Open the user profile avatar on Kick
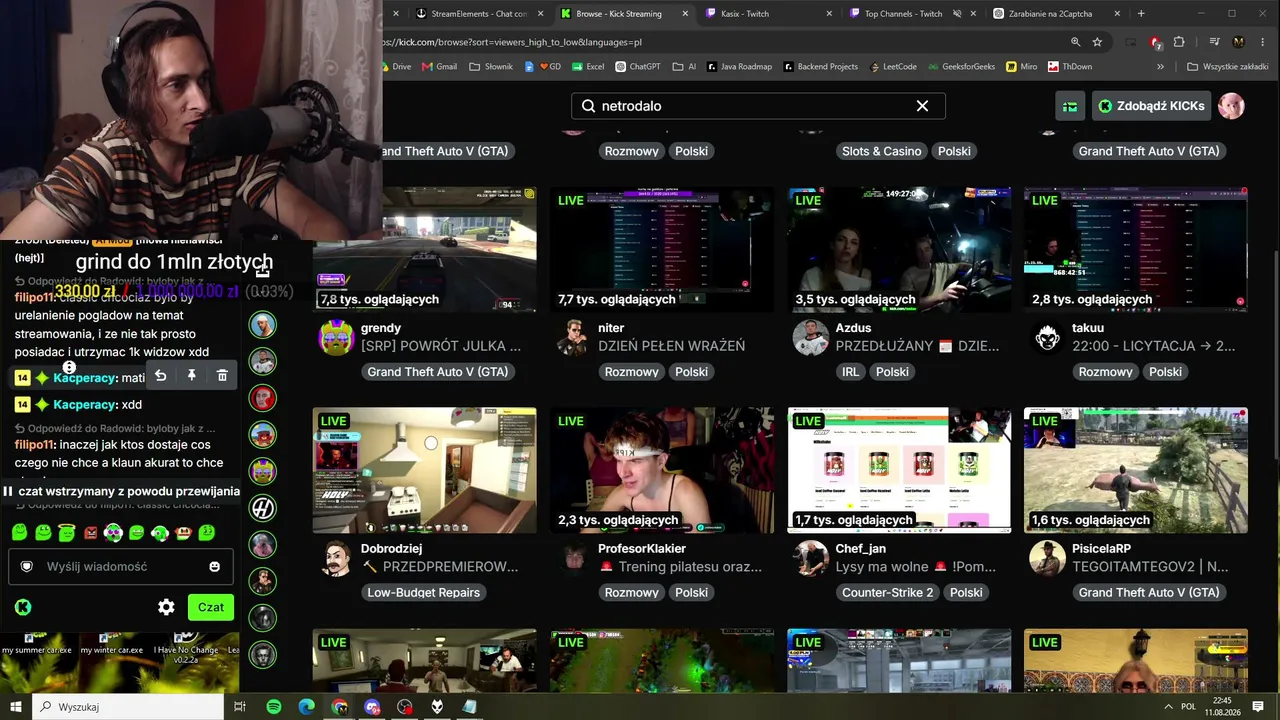 point(1231,106)
